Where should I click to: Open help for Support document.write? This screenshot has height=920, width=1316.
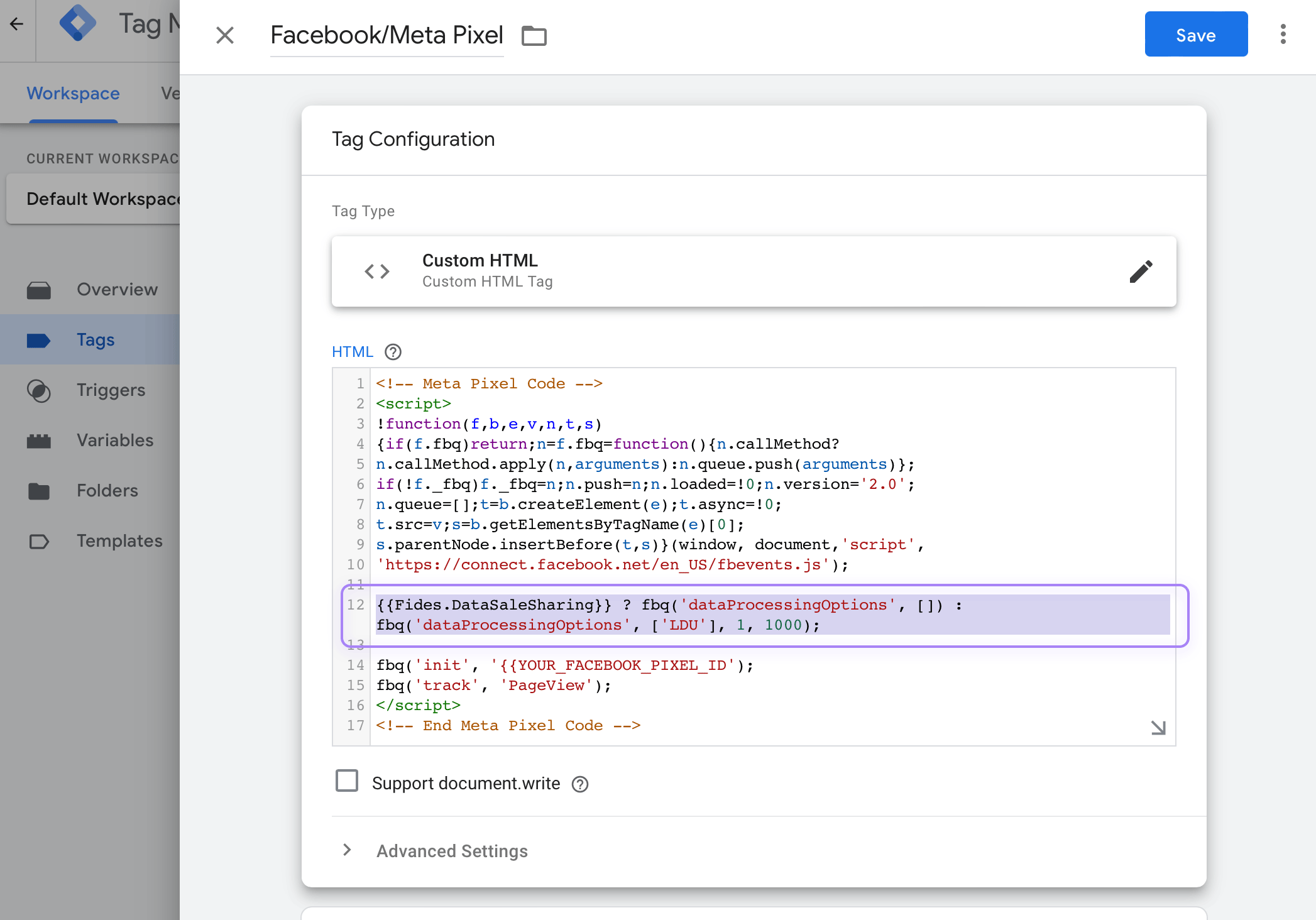[580, 784]
